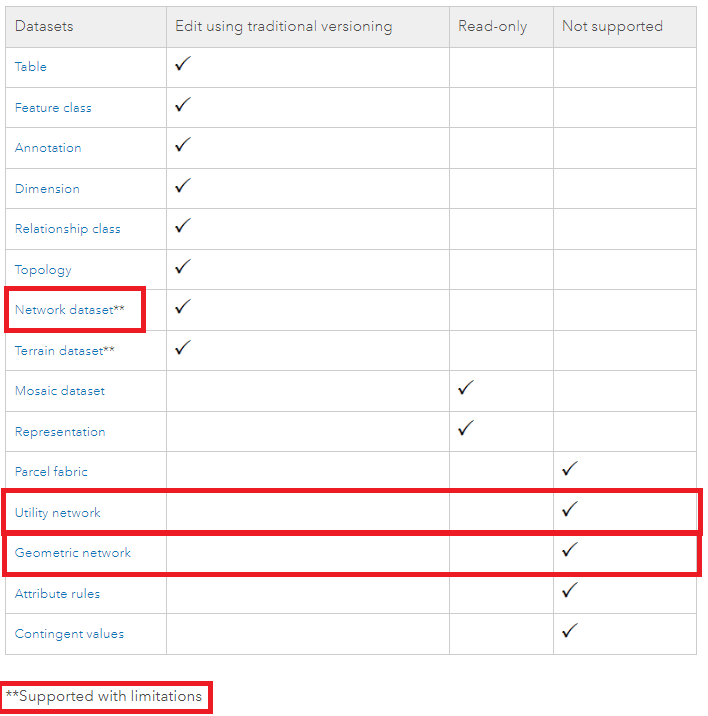
Task: Open the Annotation link
Action: pyautogui.click(x=48, y=148)
